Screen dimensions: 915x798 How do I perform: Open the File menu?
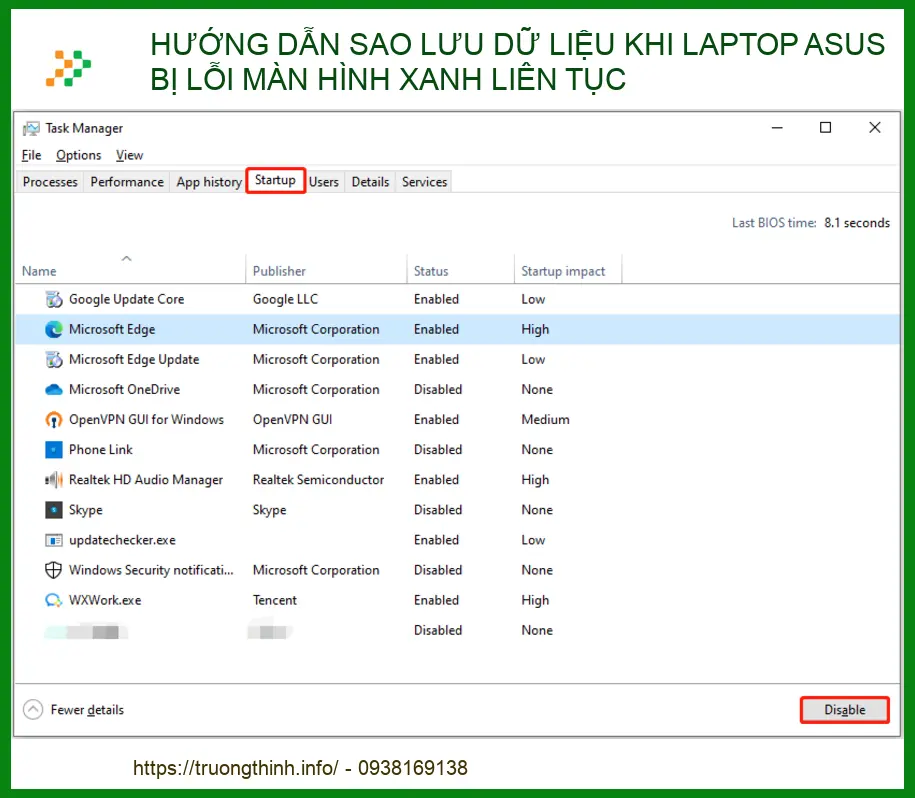32,155
